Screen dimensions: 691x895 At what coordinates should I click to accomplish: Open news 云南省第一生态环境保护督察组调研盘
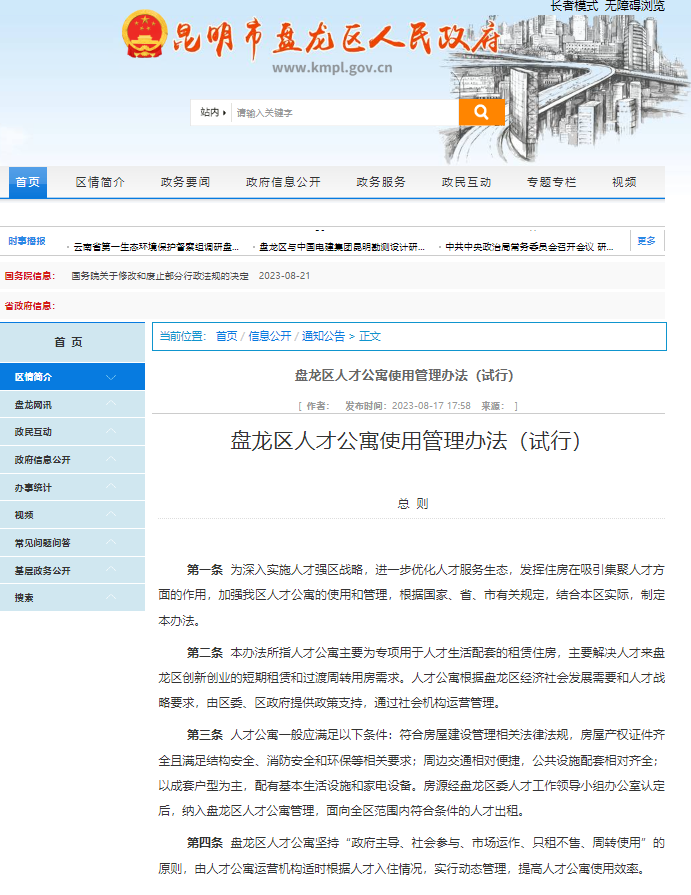point(156,247)
